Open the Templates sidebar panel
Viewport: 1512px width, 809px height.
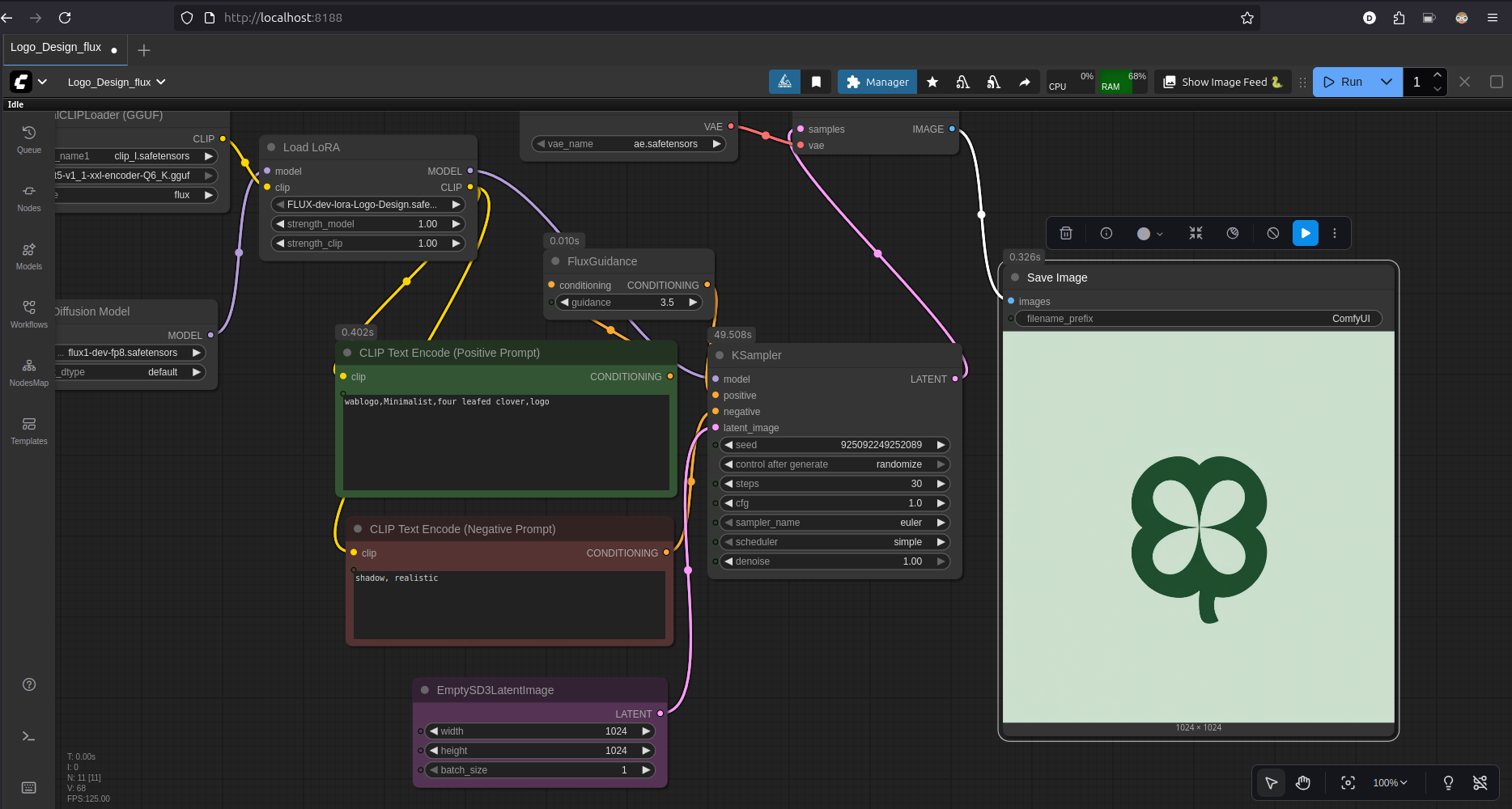point(28,429)
